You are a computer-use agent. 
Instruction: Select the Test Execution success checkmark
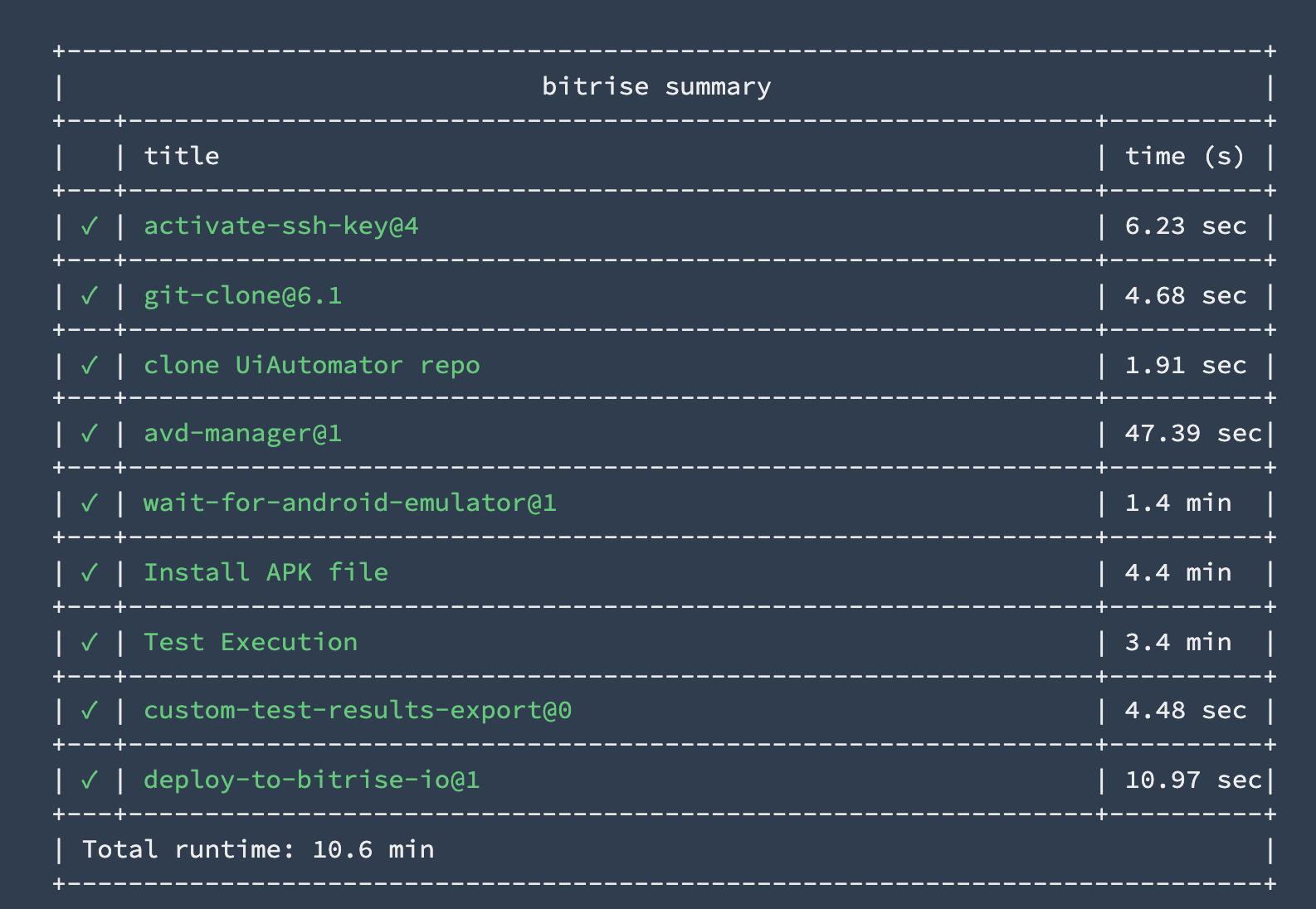point(90,642)
